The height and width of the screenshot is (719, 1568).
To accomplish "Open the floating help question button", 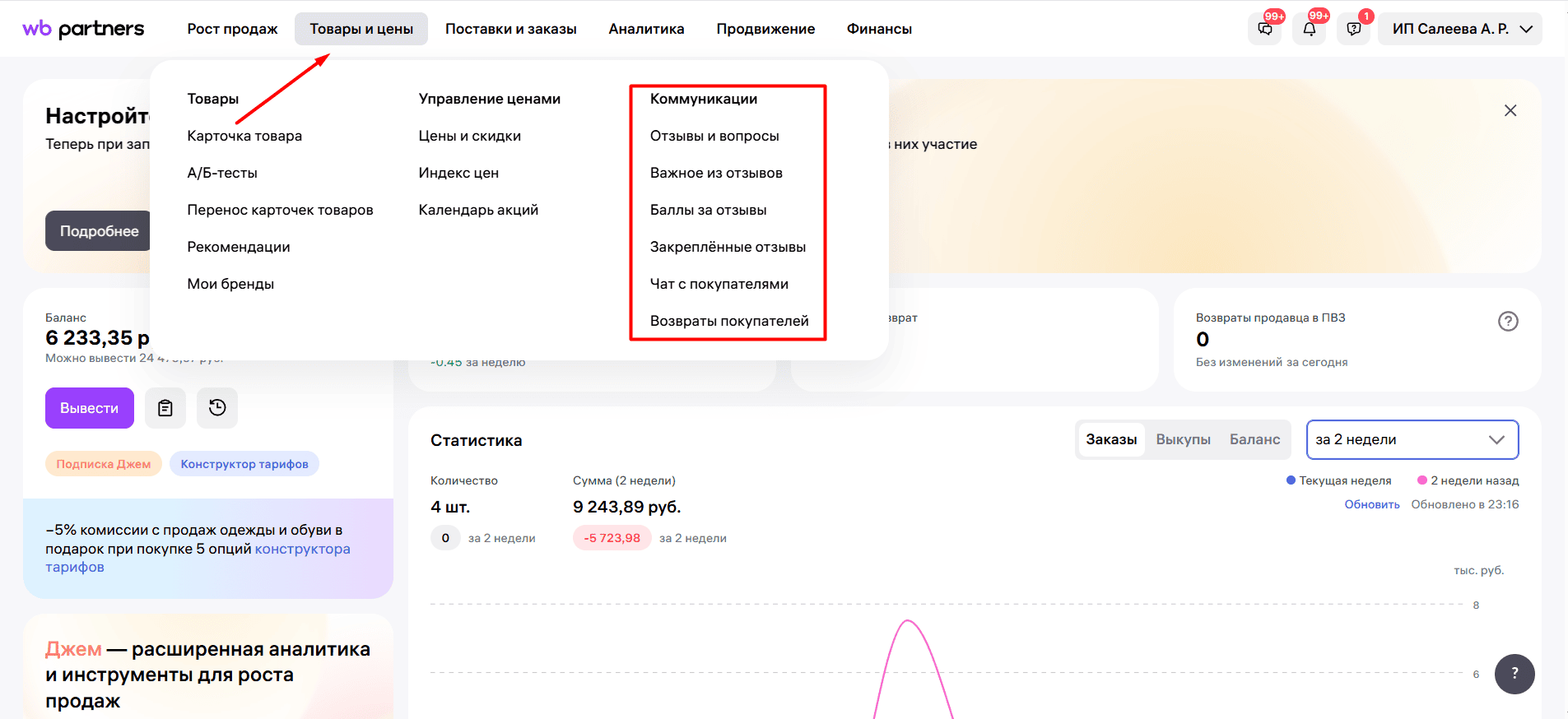I will (1514, 674).
